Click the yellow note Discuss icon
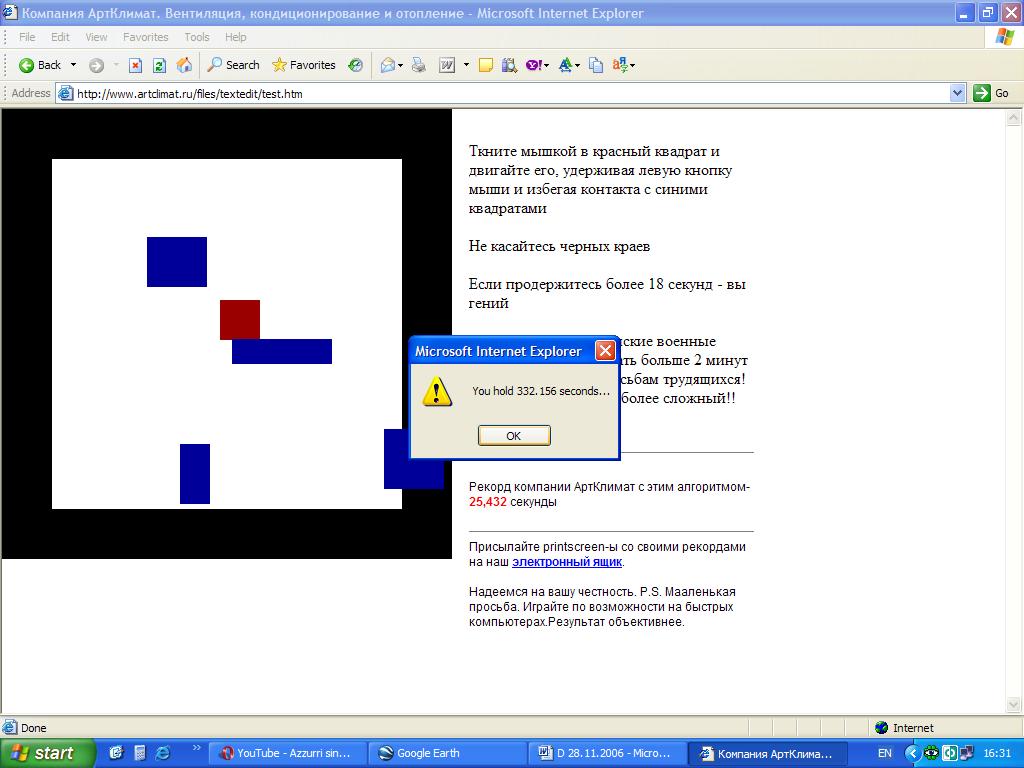 [485, 65]
